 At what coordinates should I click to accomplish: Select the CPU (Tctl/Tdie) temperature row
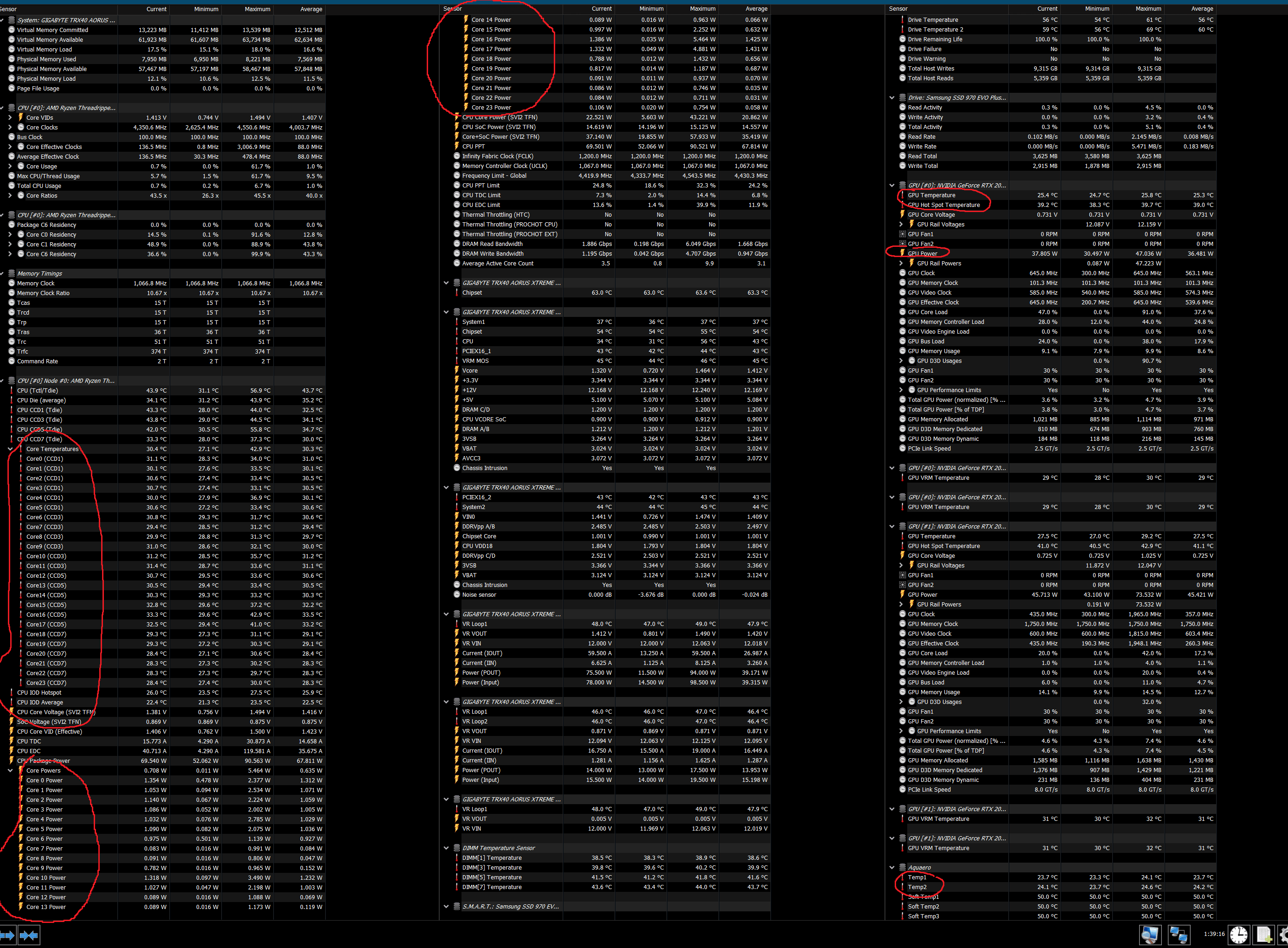37,391
